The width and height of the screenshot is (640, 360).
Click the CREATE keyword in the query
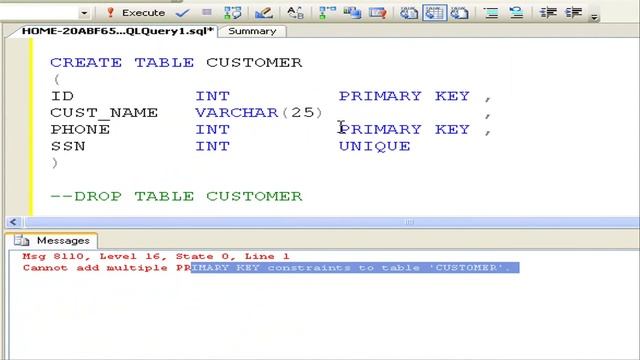(x=86, y=62)
